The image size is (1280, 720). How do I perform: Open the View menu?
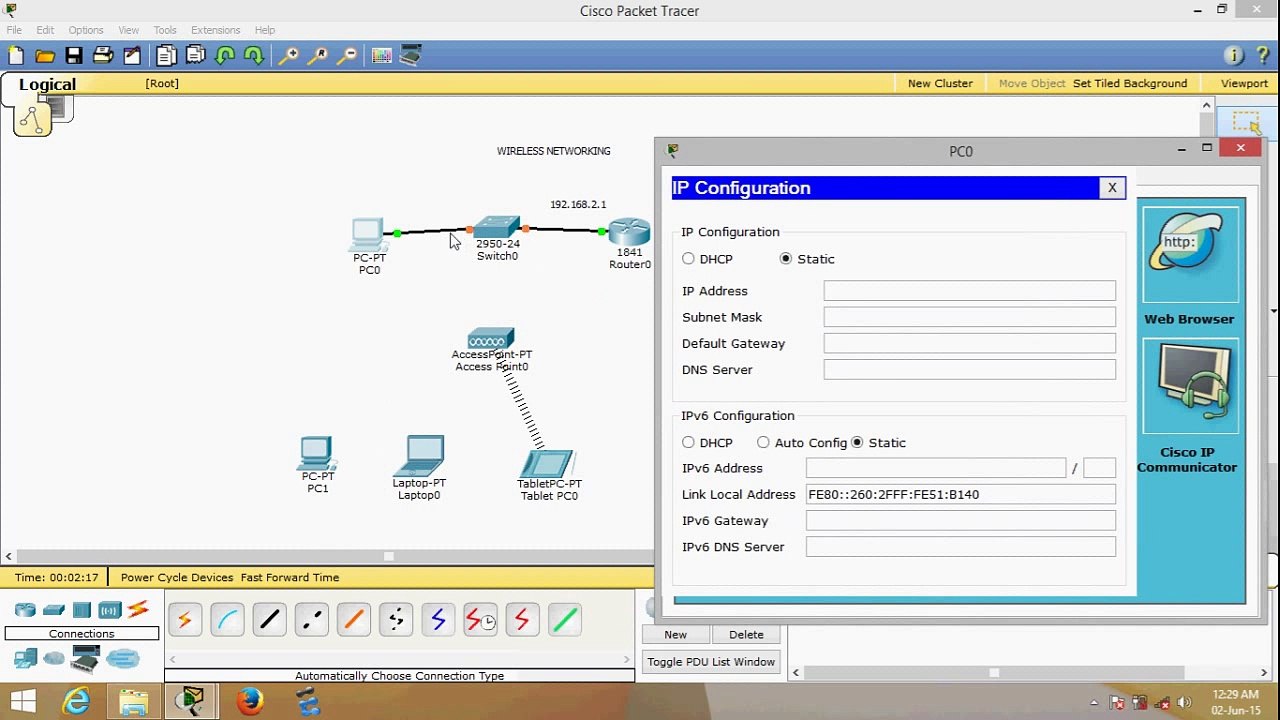pyautogui.click(x=129, y=30)
